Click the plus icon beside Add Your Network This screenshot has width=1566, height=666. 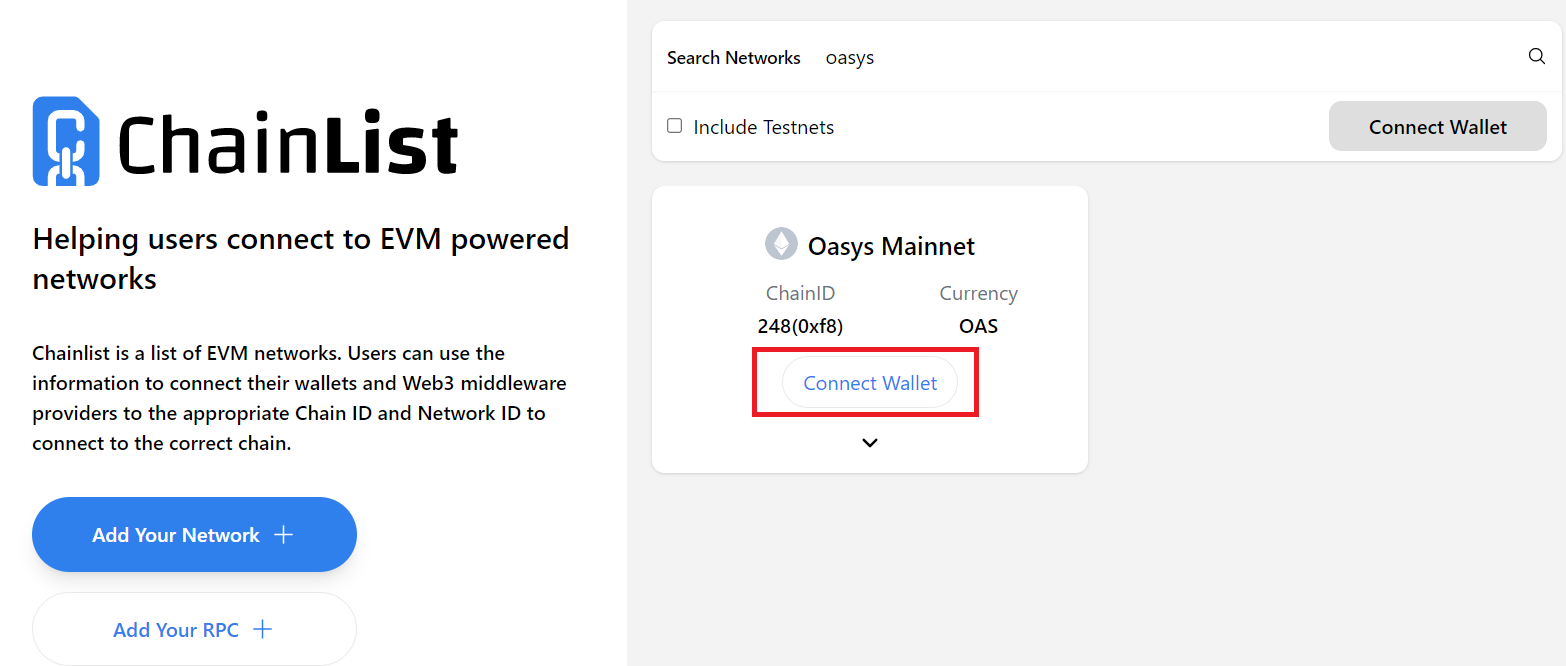pyautogui.click(x=284, y=535)
